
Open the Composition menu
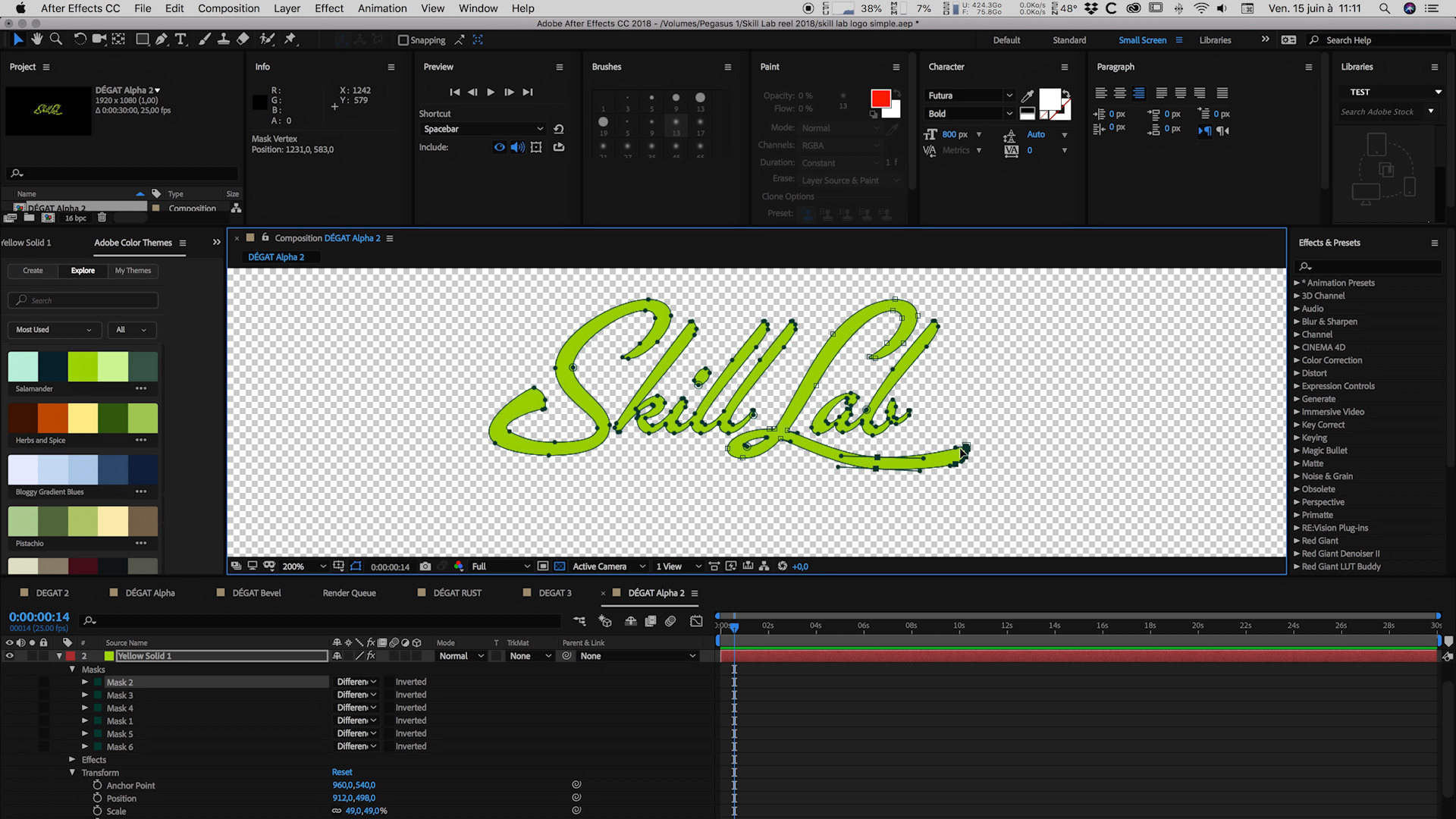tap(228, 8)
